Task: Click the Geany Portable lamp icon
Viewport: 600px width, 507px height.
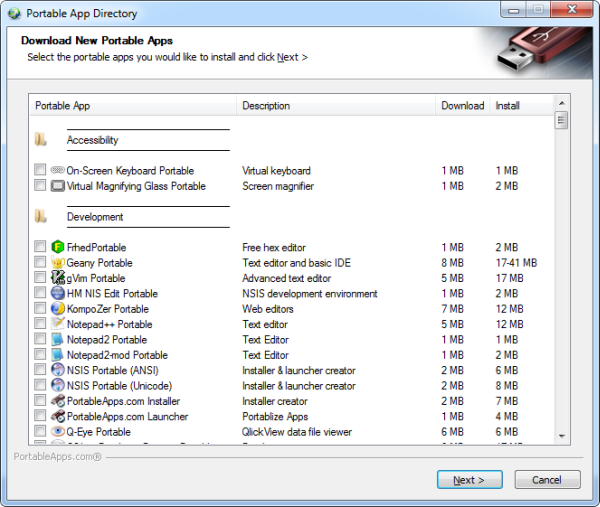Action: [x=57, y=262]
